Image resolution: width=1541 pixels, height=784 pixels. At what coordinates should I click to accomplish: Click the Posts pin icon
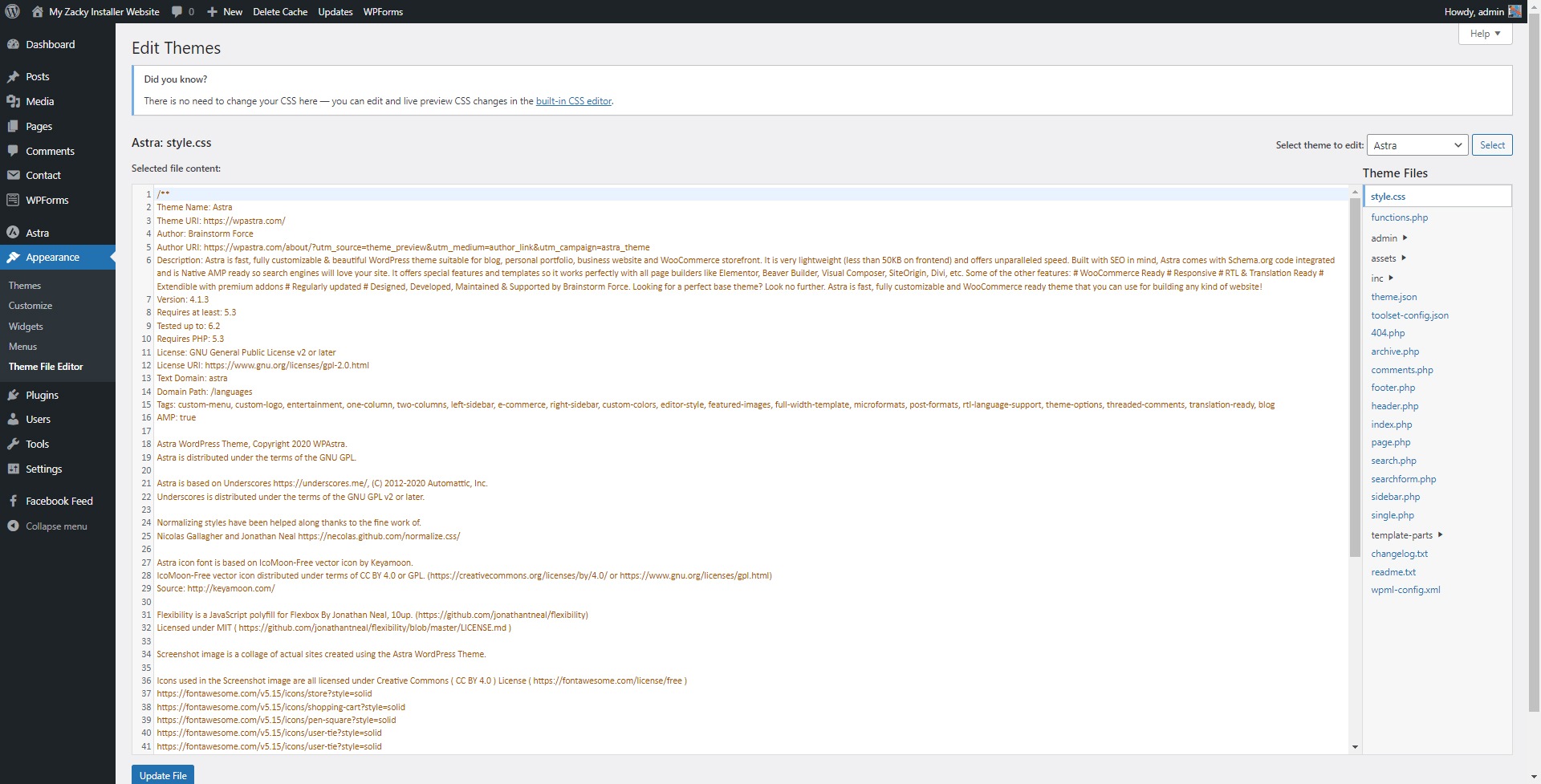[13, 76]
